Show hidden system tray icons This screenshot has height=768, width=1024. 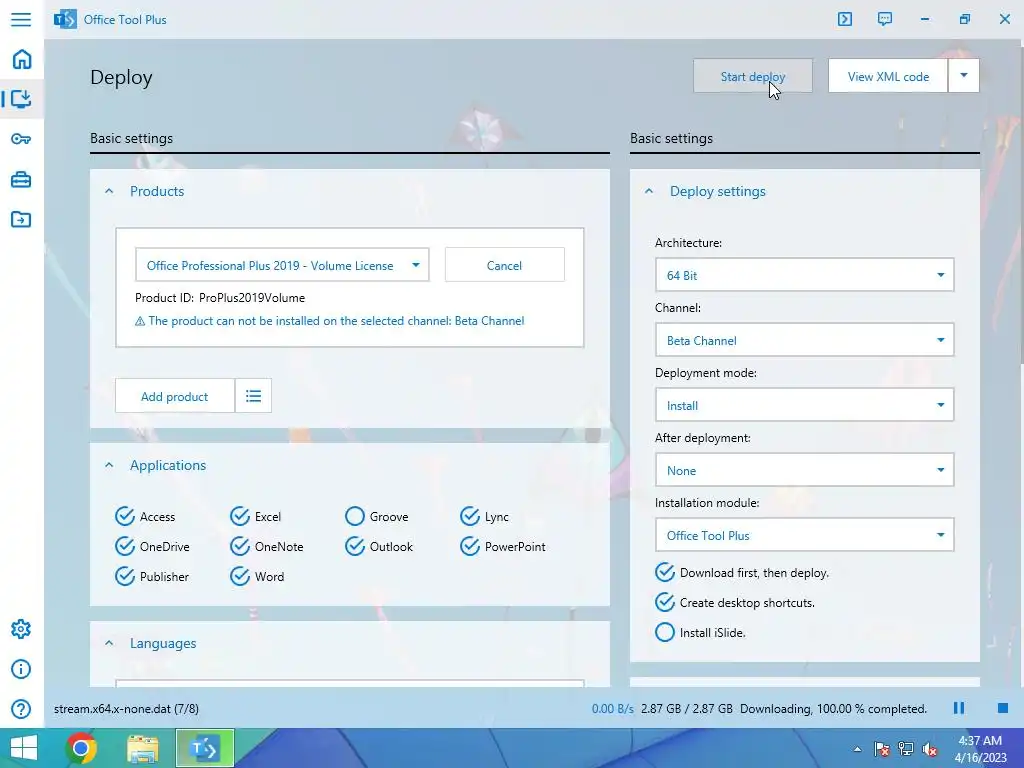click(857, 749)
